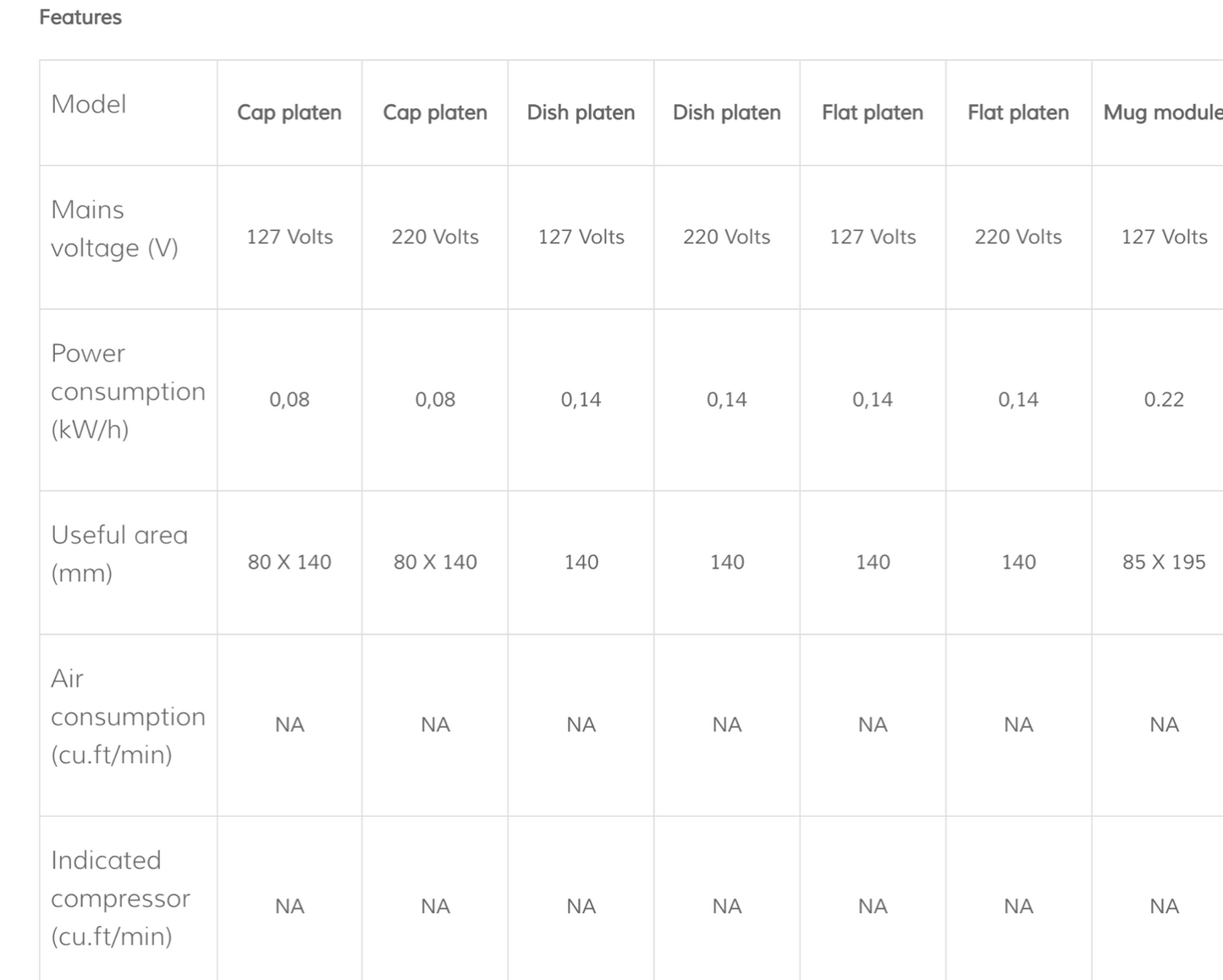Click the Indicated compressor (cu.ft/min) label
The image size is (1223, 980).
pyautogui.click(x=120, y=898)
